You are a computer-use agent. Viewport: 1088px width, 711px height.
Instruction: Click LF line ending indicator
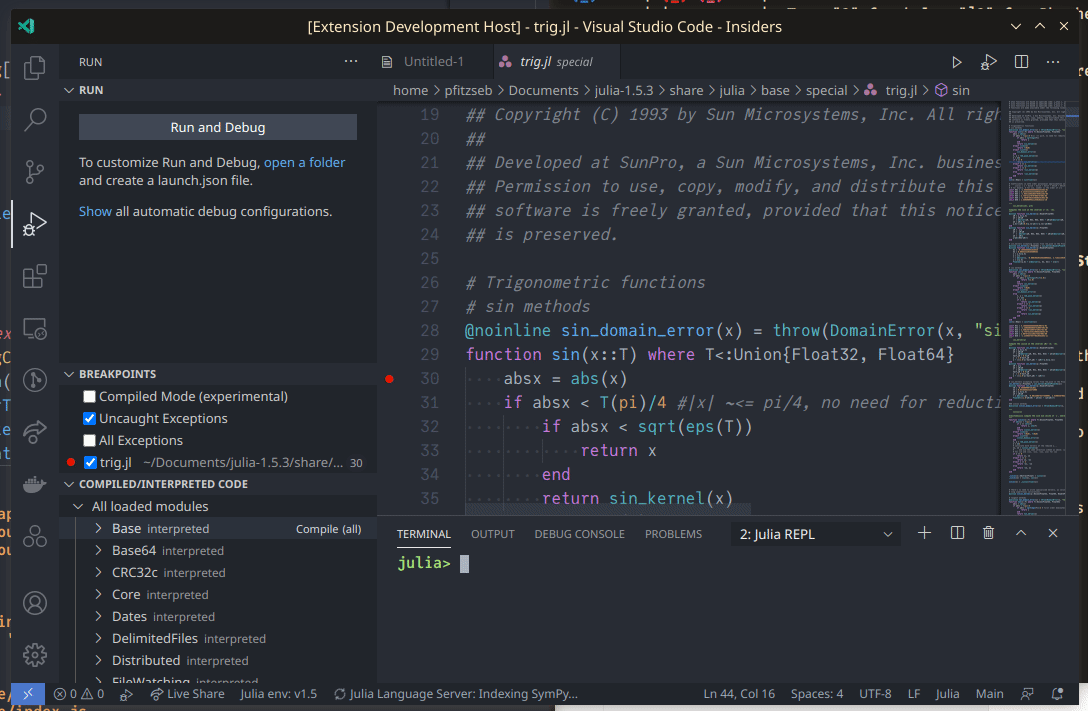tap(914, 694)
